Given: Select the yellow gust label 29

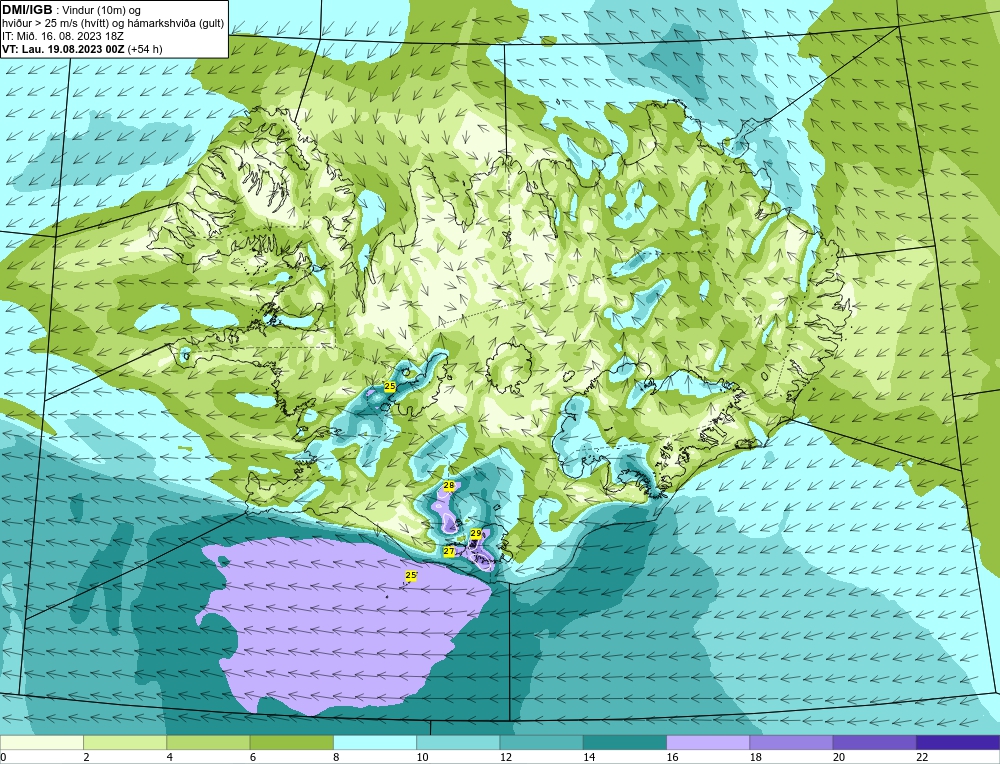Looking at the screenshot, I should click(x=476, y=533).
